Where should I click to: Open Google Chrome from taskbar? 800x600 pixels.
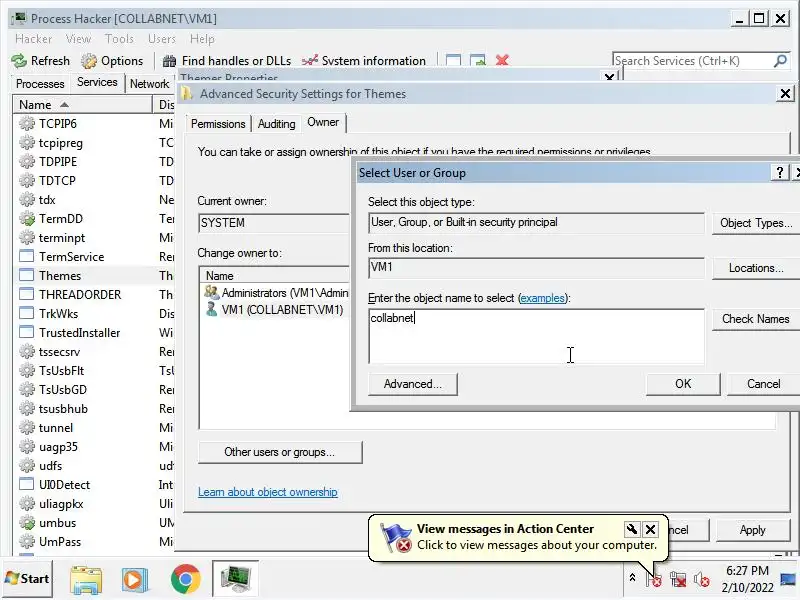point(185,579)
